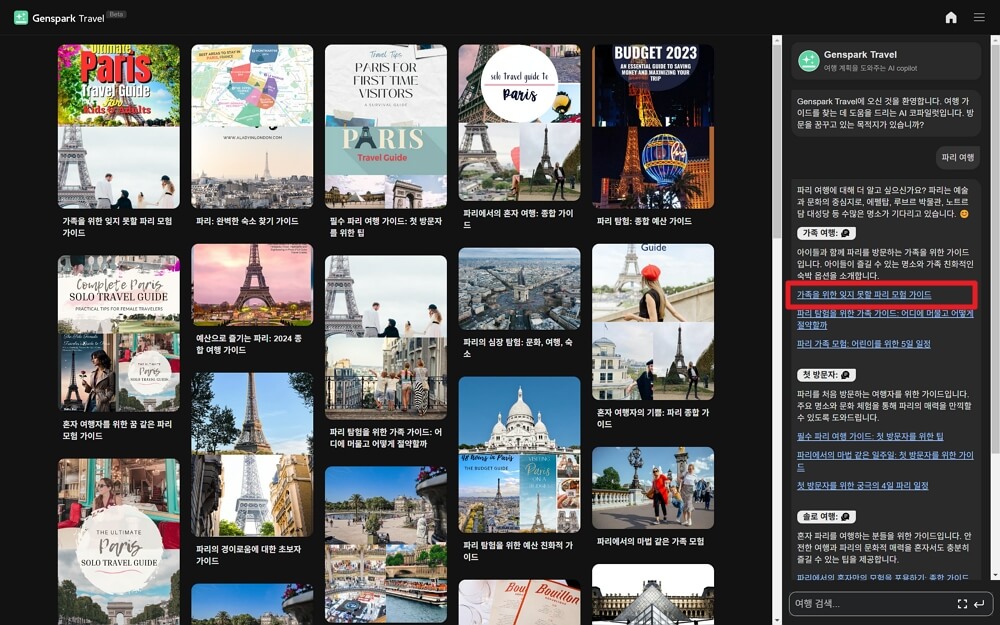
Task: Click the Genspark Travel logo icon
Action: [x=21, y=17]
